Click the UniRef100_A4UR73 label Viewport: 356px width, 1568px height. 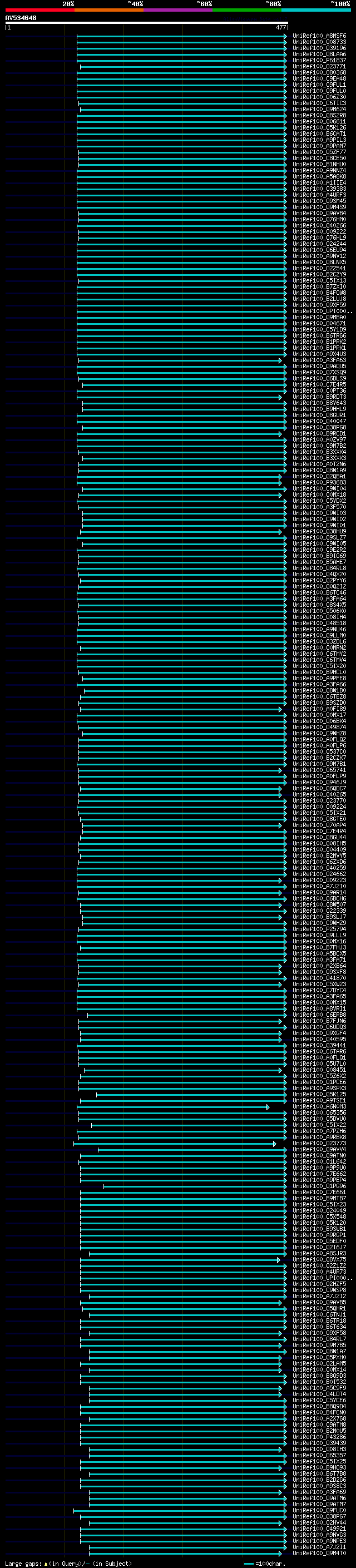[x=319, y=1272]
